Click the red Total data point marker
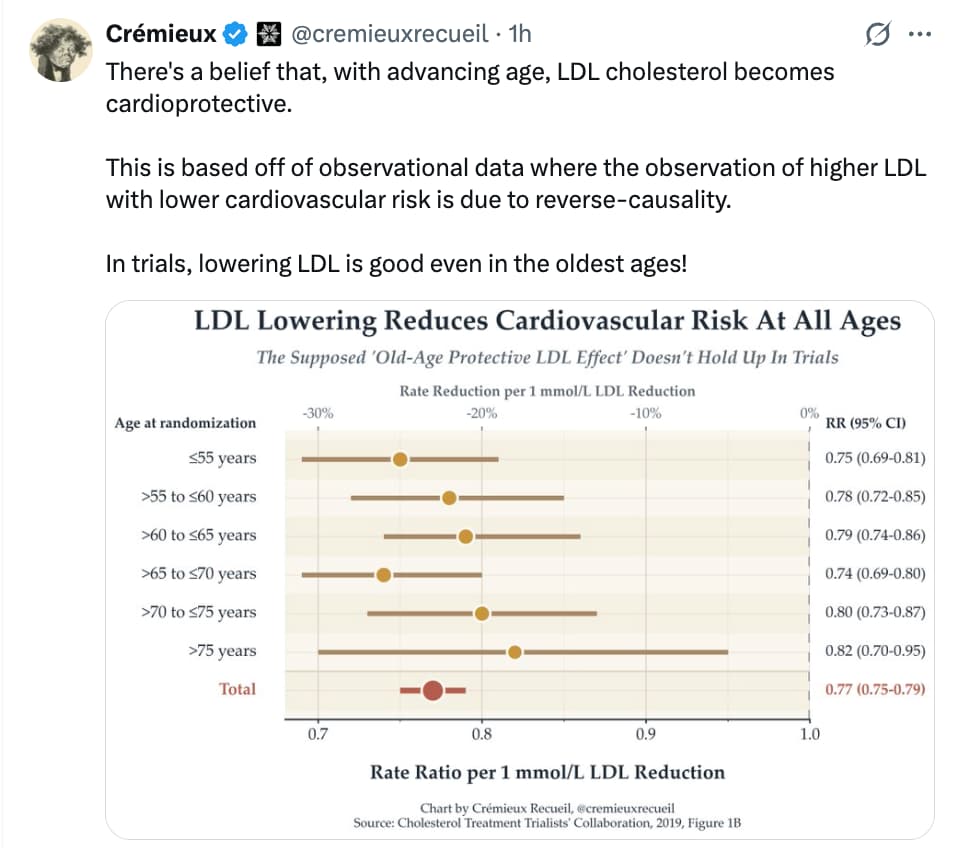This screenshot has width=960, height=848. pos(433,690)
